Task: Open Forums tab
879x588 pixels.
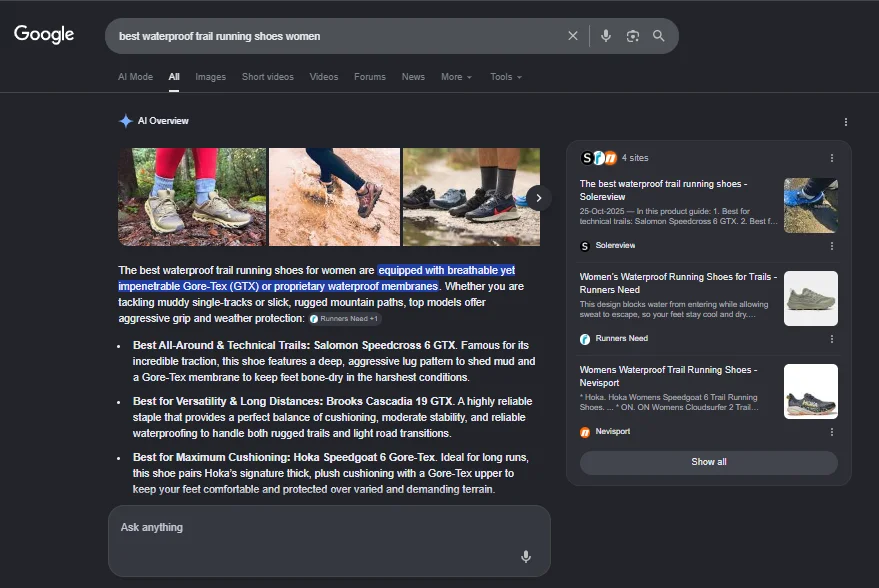Action: pos(369,77)
